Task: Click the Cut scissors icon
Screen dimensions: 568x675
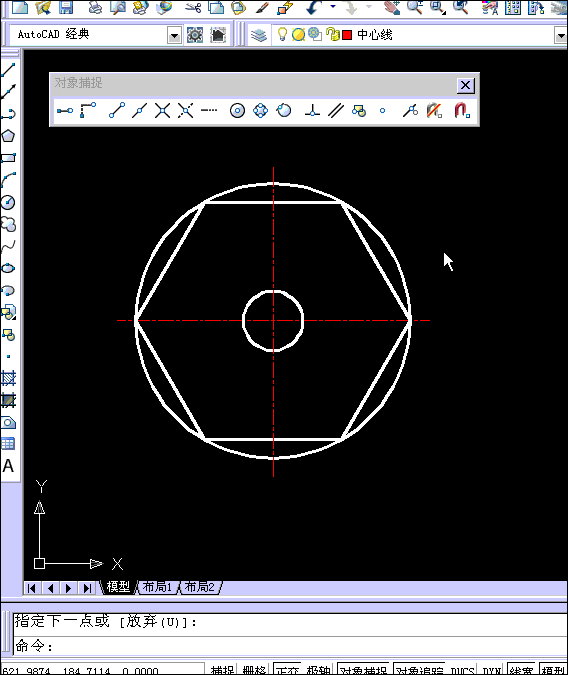Action: pyautogui.click(x=193, y=7)
